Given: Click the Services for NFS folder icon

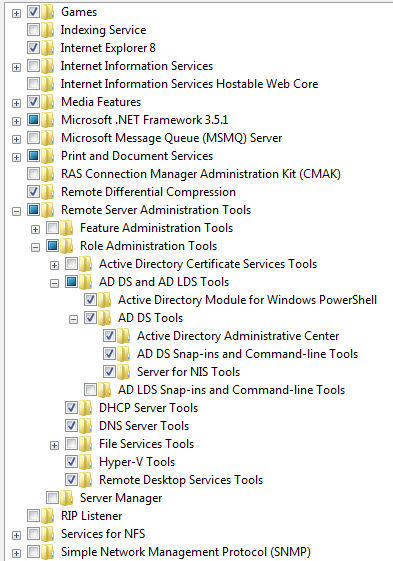Looking at the screenshot, I should [x=47, y=534].
